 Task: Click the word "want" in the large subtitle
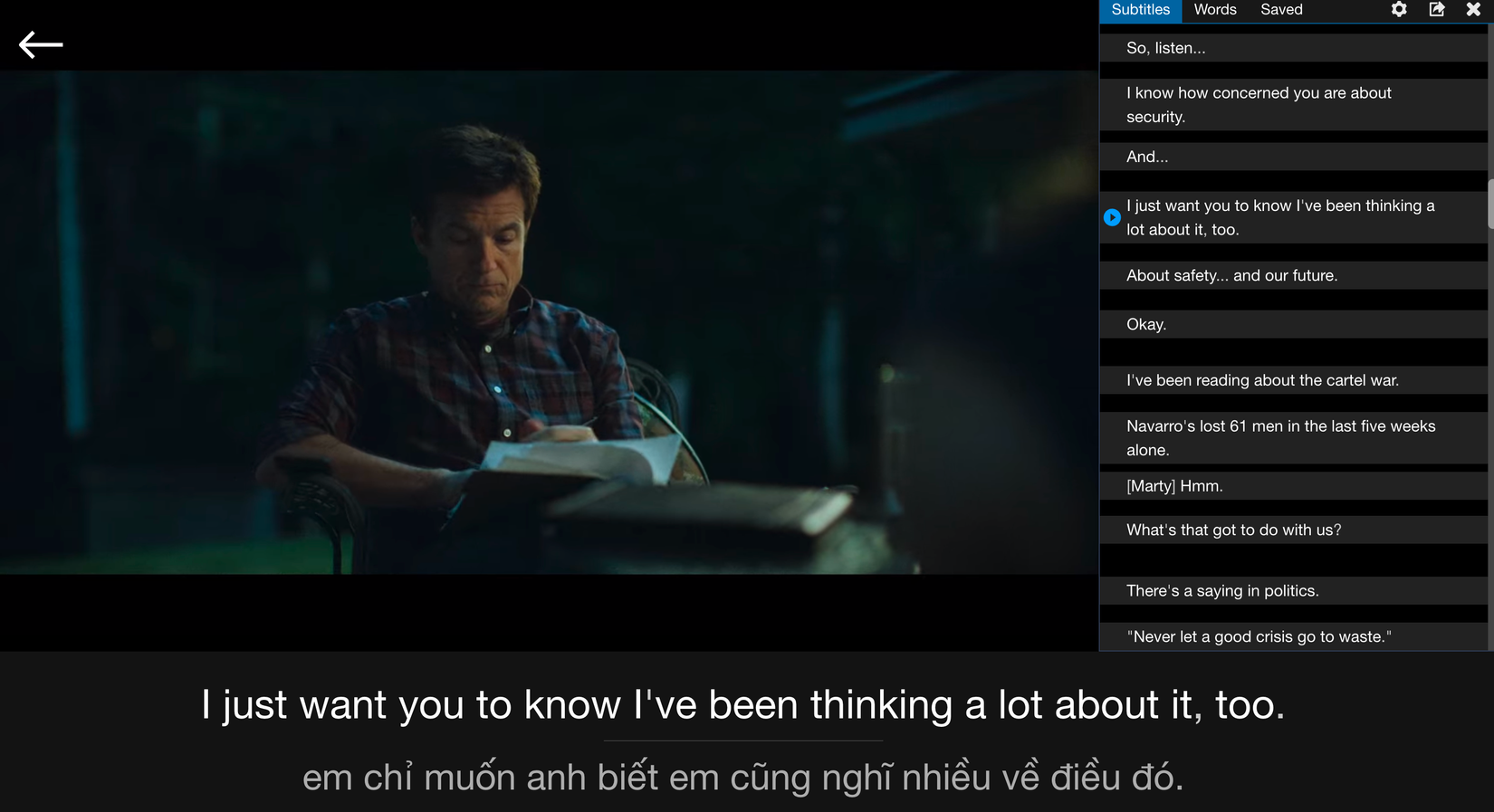343,705
